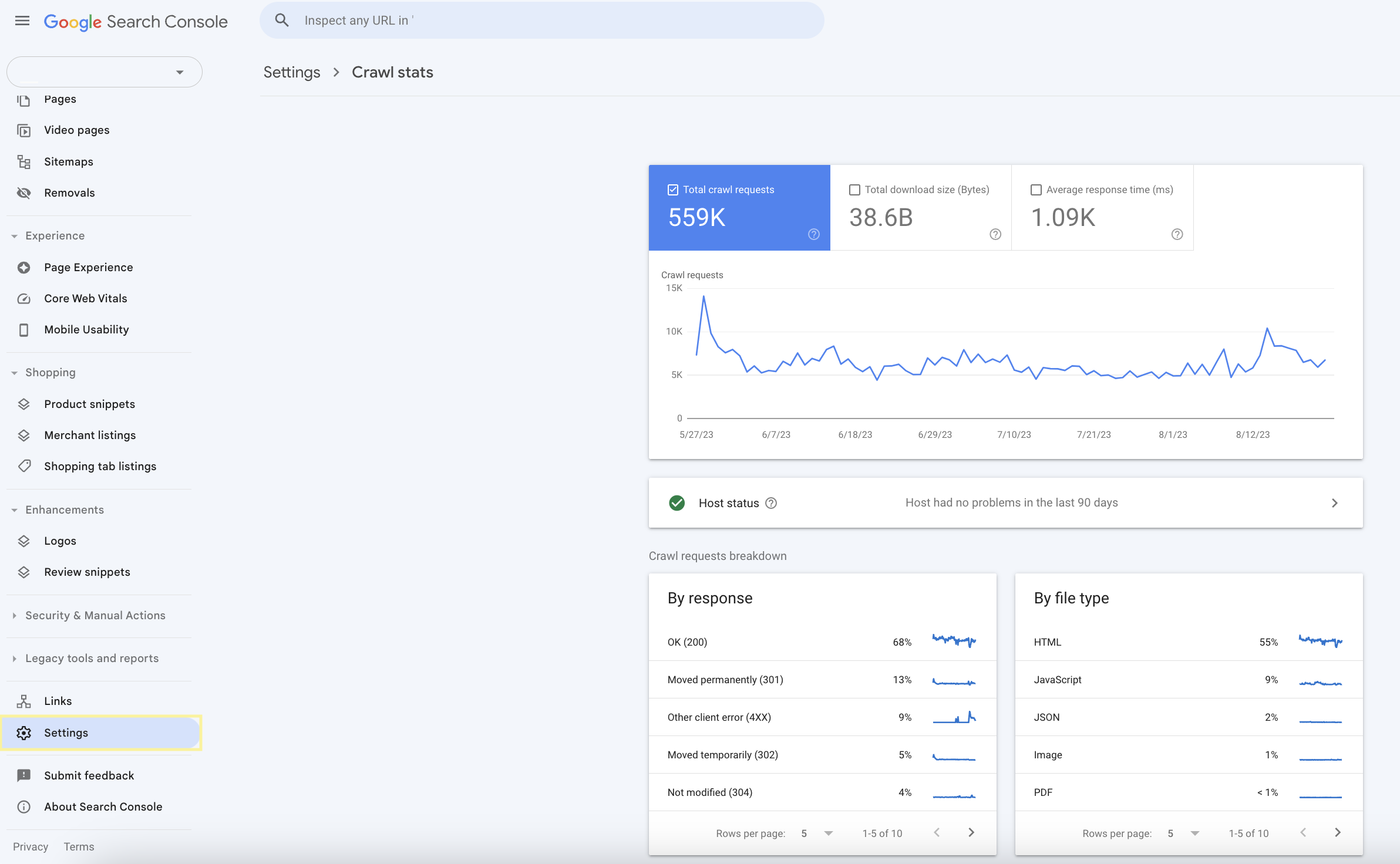Click the Core Web Vitals gauge icon

point(23,299)
